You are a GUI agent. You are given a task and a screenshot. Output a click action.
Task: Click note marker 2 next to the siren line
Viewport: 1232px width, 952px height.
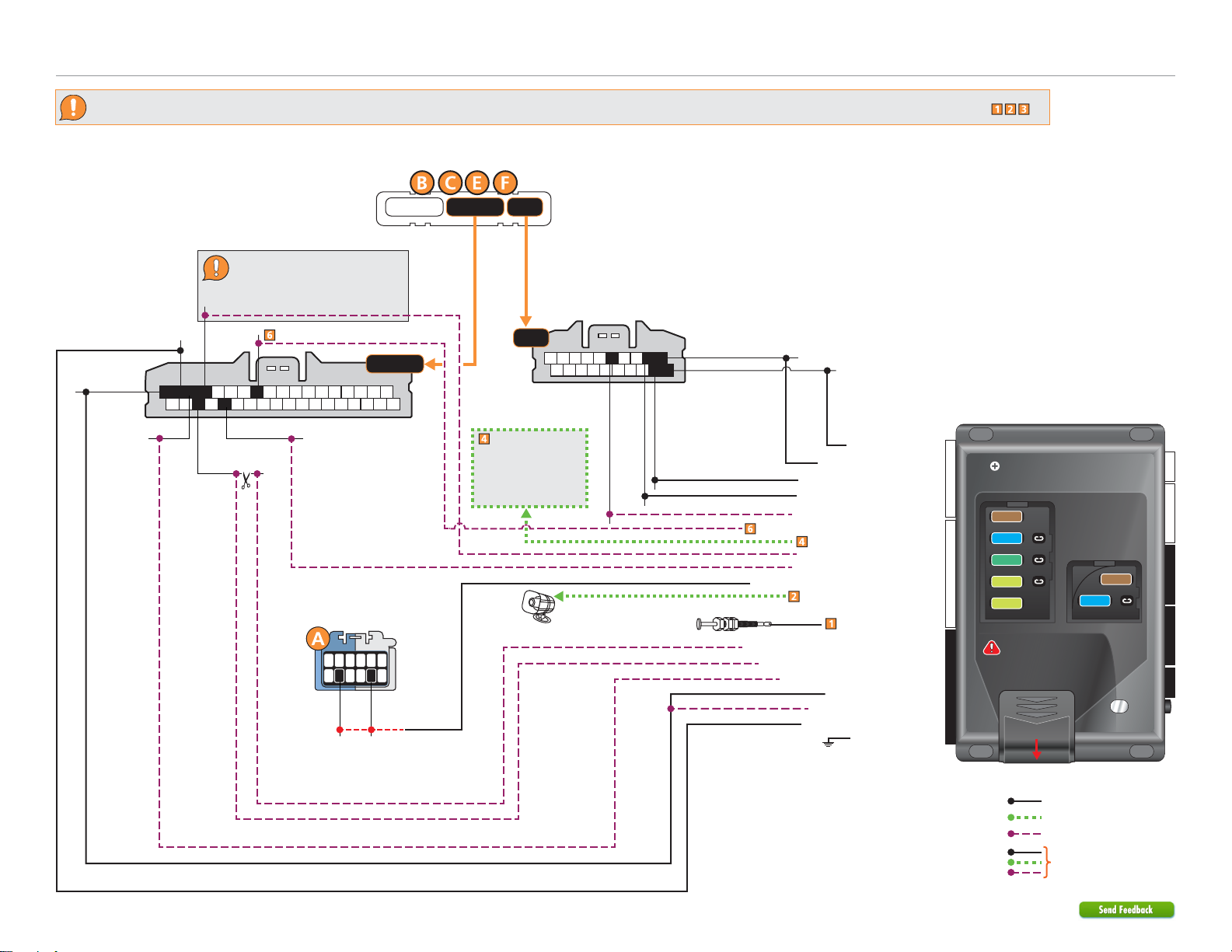794,596
